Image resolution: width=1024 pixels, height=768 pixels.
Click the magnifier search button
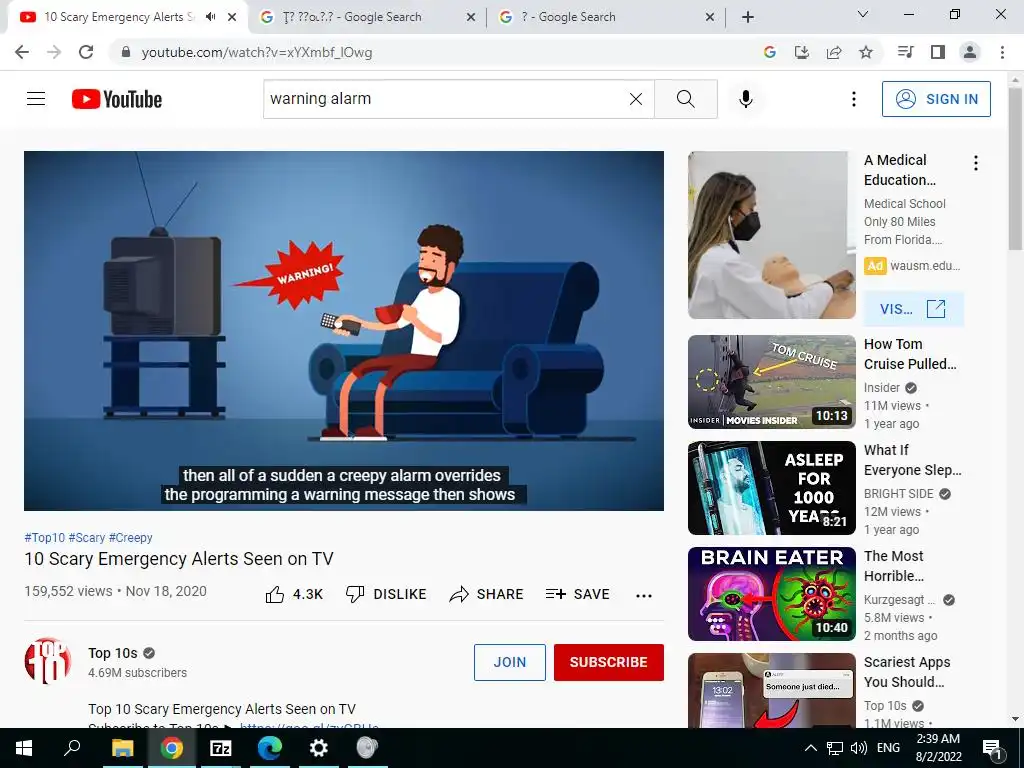click(686, 99)
